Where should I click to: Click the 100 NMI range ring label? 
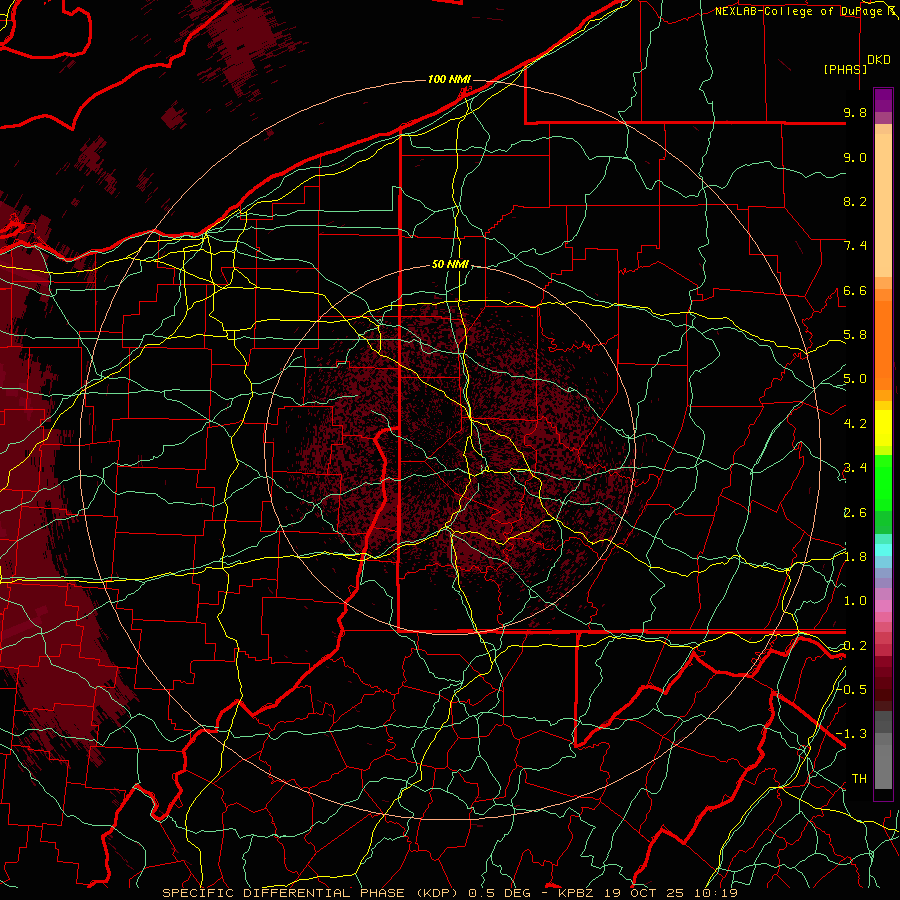coord(449,79)
